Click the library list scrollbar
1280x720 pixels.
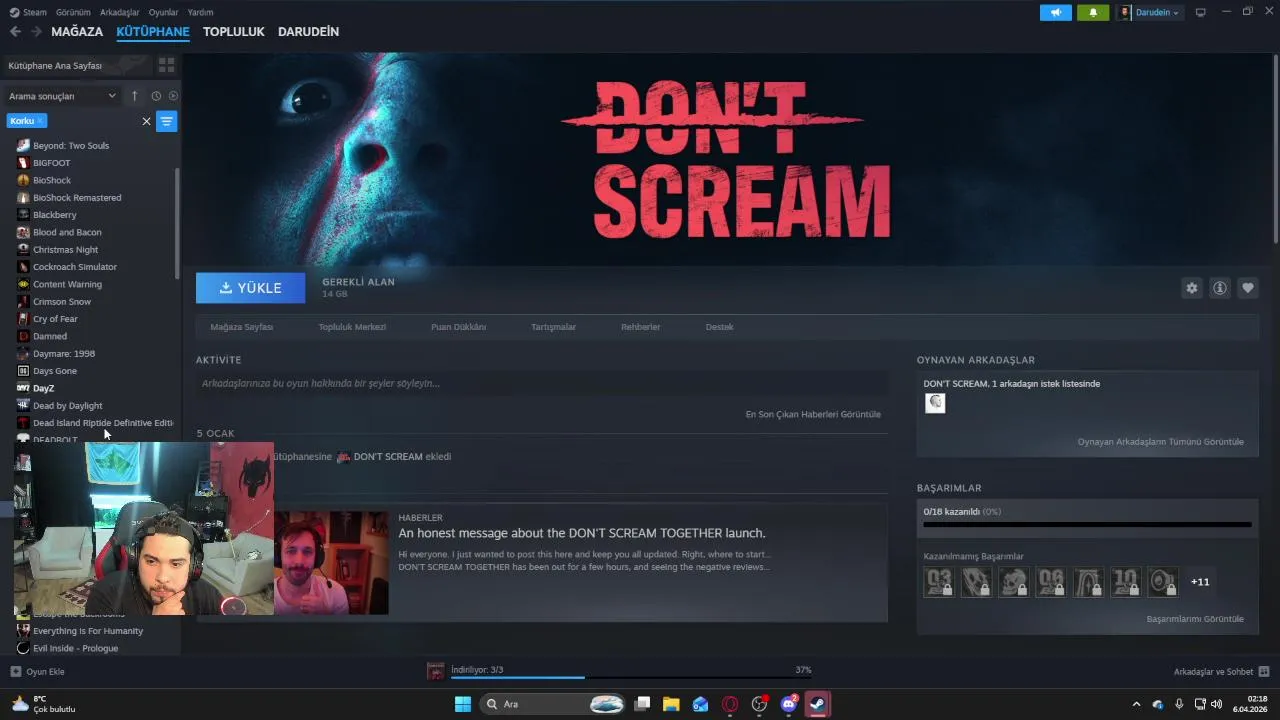(x=178, y=223)
